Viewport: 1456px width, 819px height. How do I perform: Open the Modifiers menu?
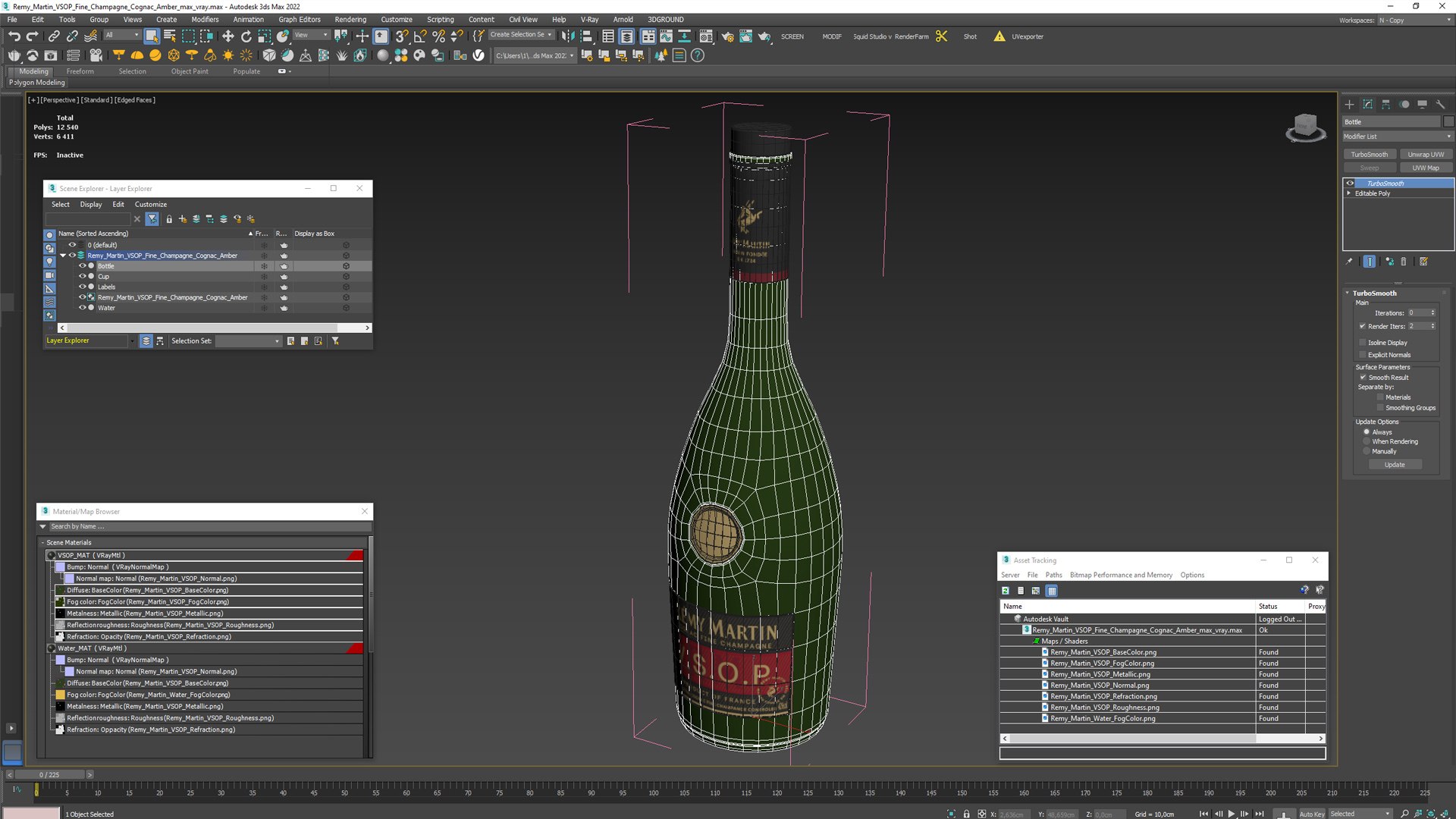click(x=205, y=20)
